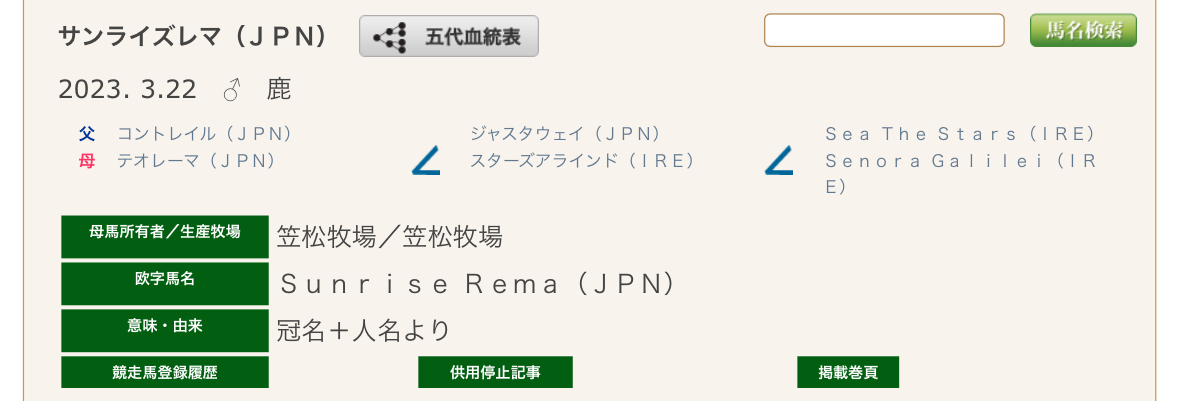Image resolution: width=1179 pixels, height=401 pixels.
Task: Select ジャスタウェイ (JPN) in the pedigree
Action: point(565,134)
